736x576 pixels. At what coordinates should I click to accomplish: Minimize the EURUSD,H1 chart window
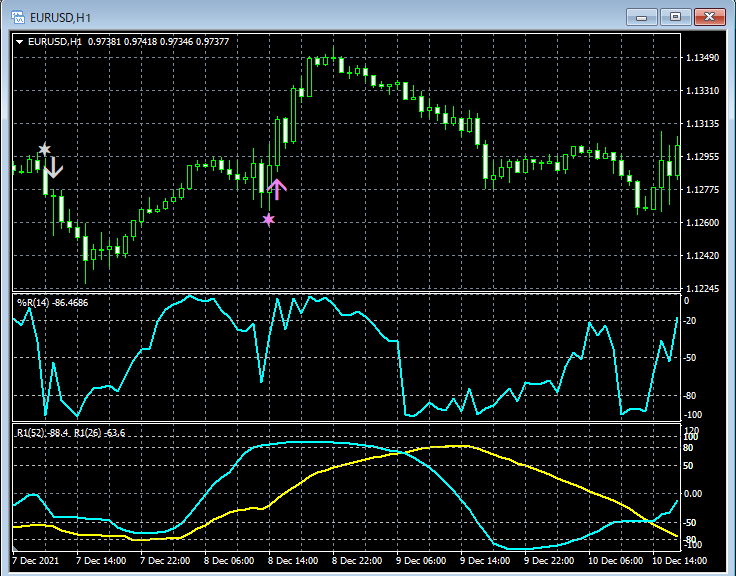641,16
